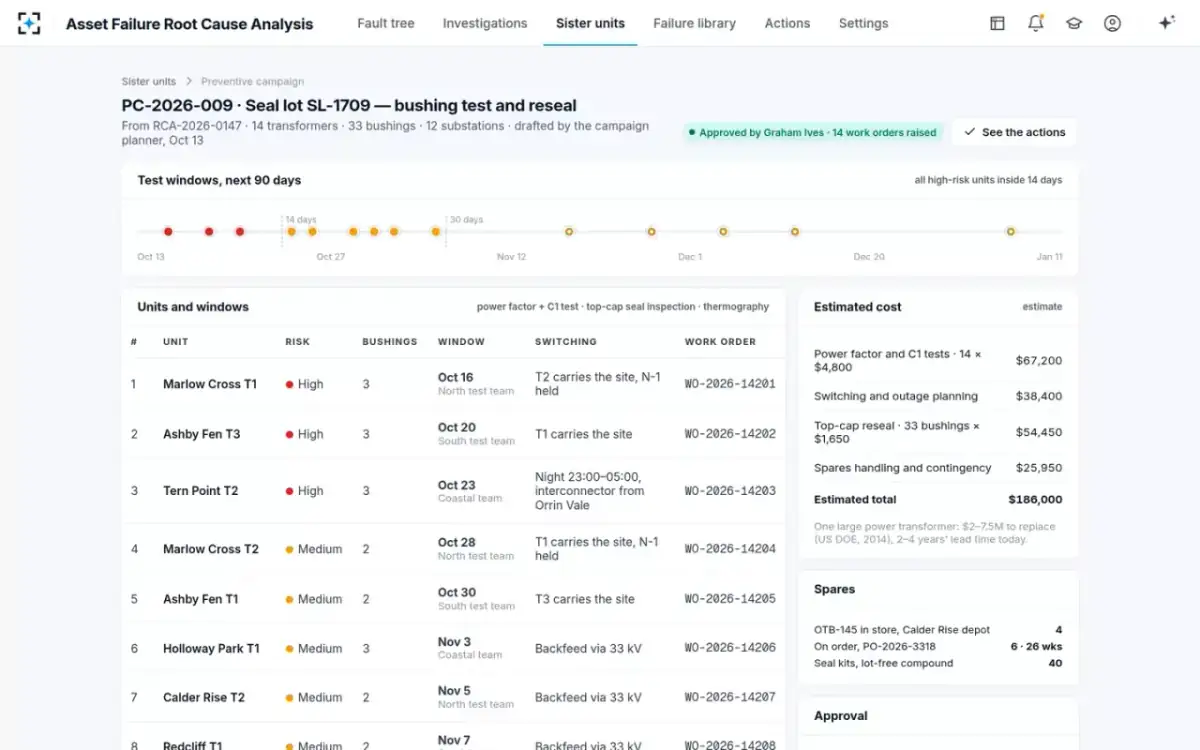The width and height of the screenshot is (1200, 750).
Task: Click the Marlow Cross T1 unit
Action: pyautogui.click(x=210, y=384)
